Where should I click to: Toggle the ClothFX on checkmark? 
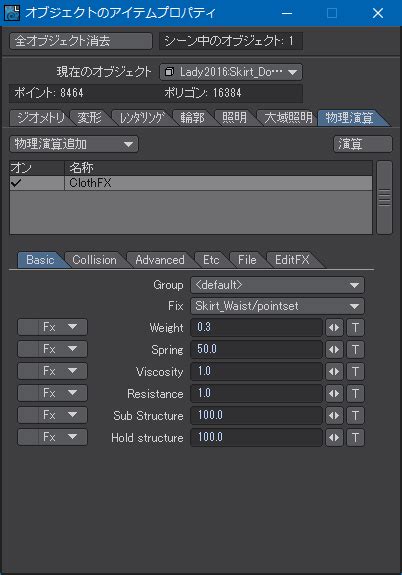[17, 183]
